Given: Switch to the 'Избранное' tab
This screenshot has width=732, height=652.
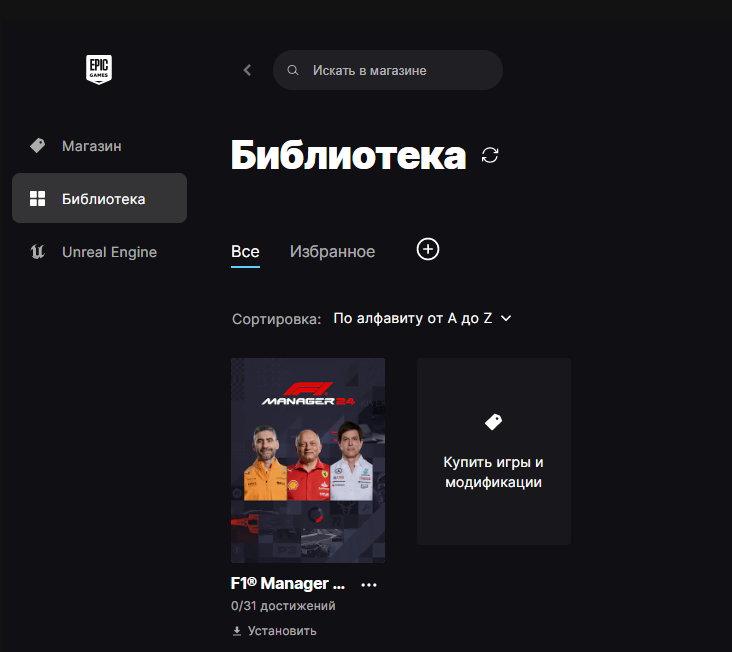Looking at the screenshot, I should [332, 252].
